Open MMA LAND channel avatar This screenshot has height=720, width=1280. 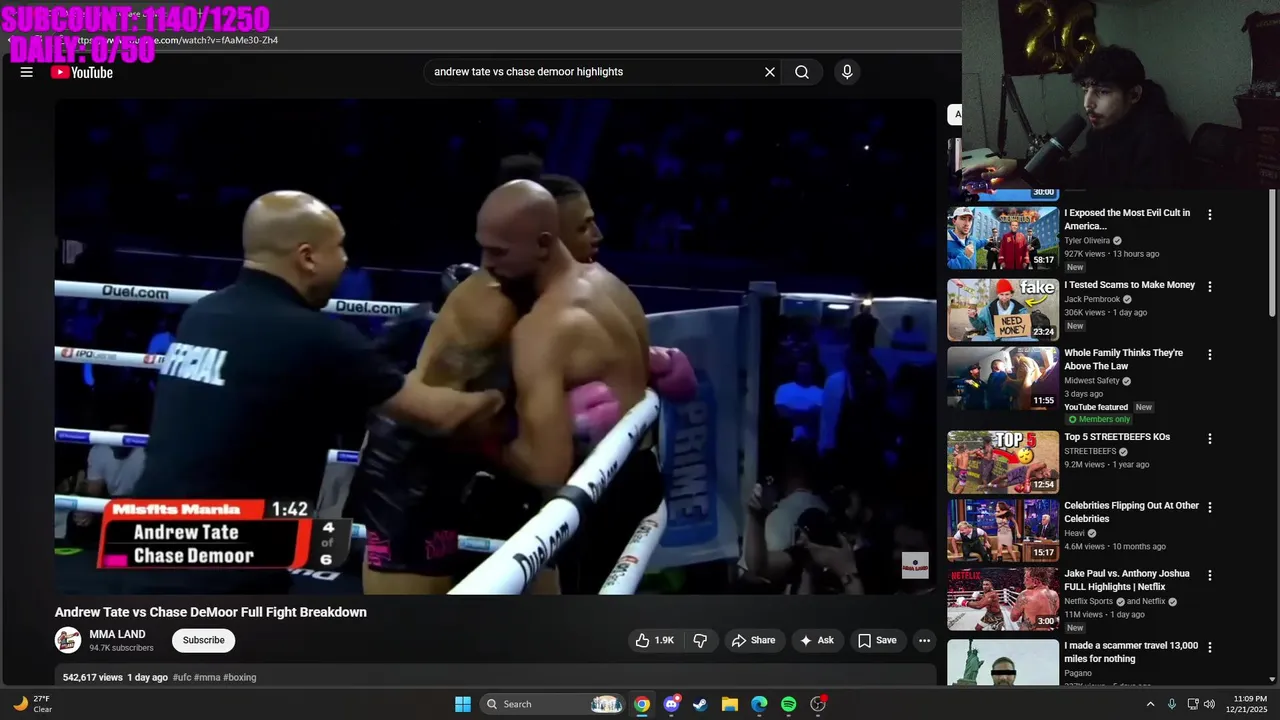(68, 640)
